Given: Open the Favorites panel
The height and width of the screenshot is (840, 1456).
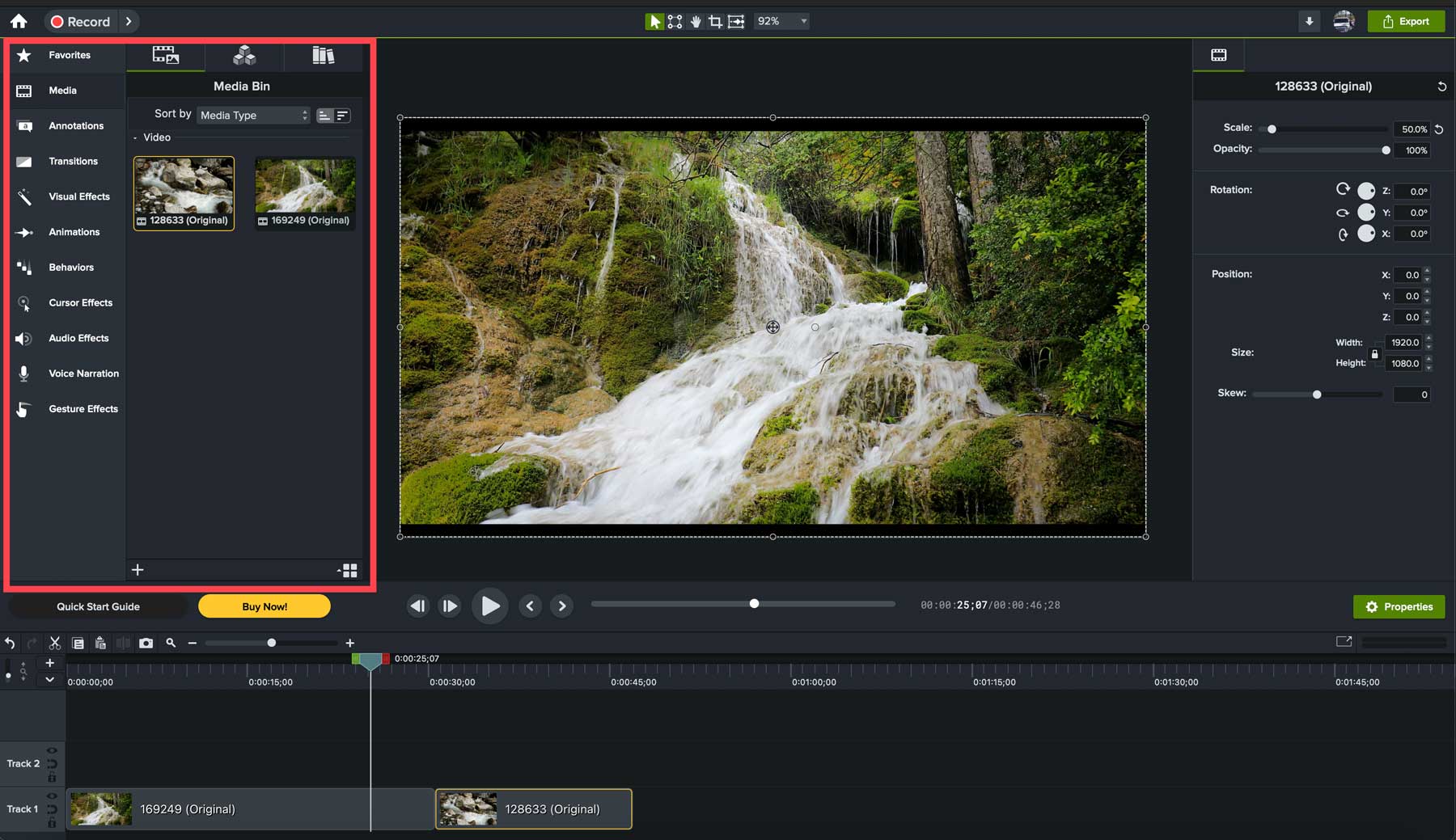Looking at the screenshot, I should click(68, 55).
